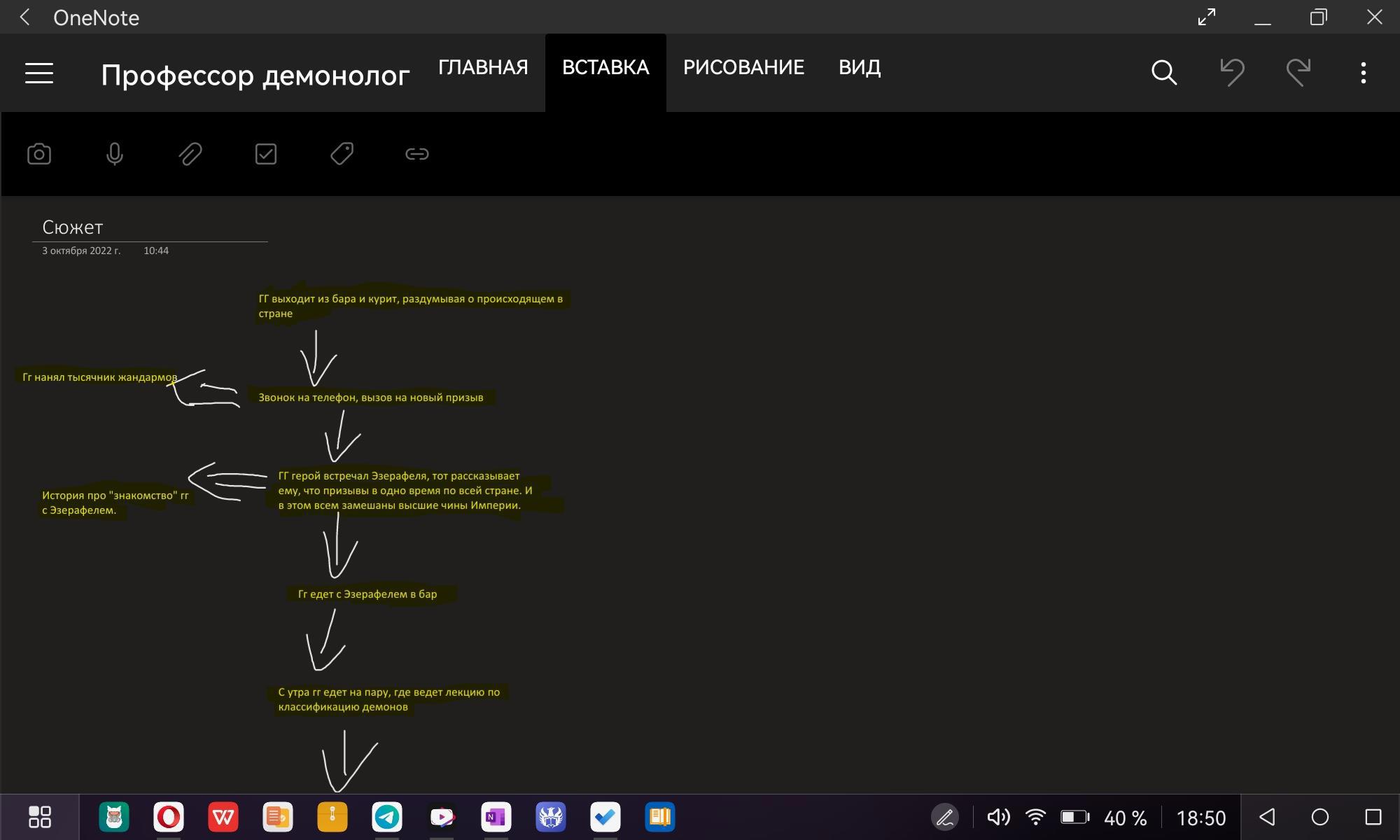Select the note 'Гг едет с Эзерафелем в бар'
Viewport: 1400px width, 840px height.
367,594
